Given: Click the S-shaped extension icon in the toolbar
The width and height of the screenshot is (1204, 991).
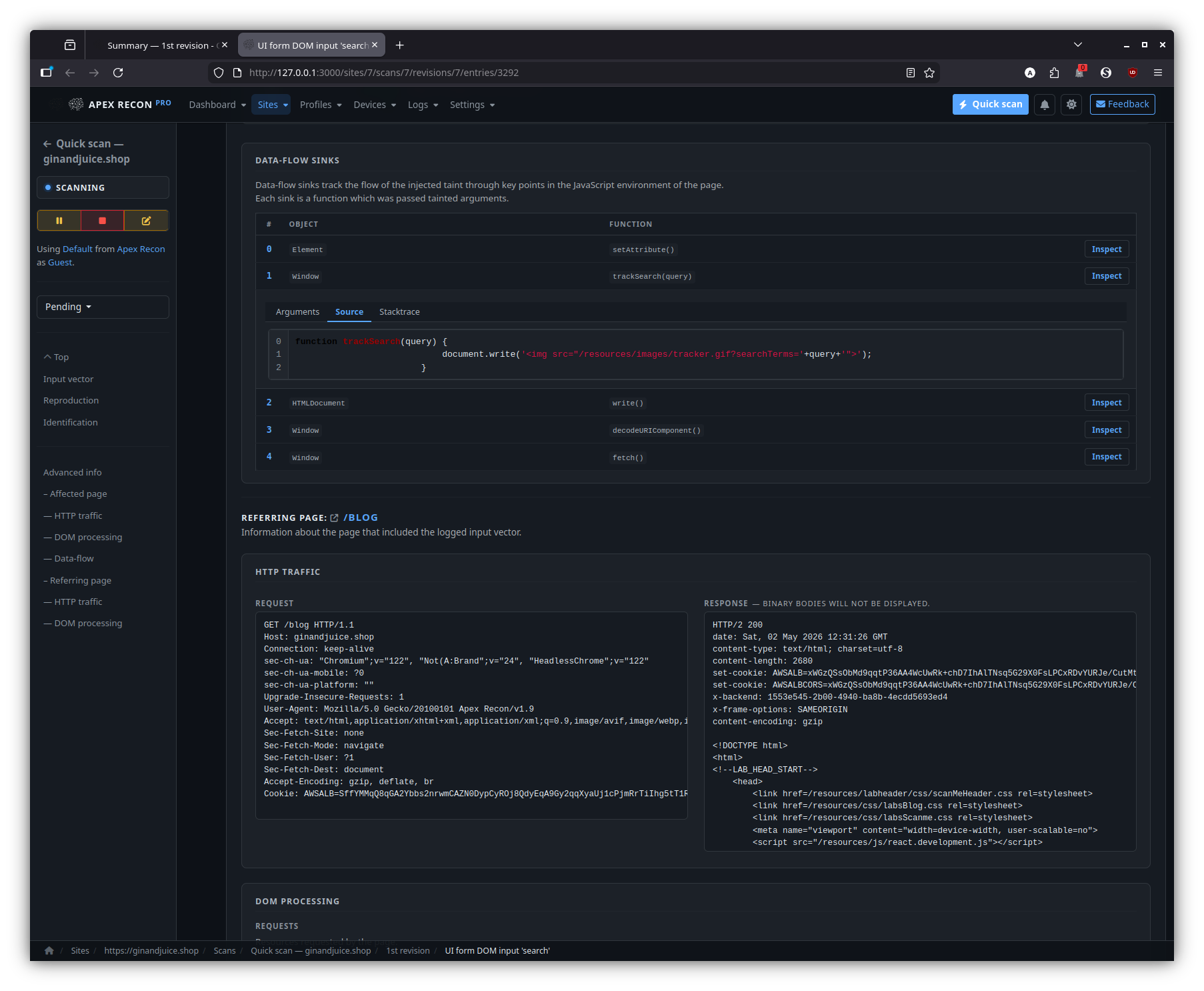Looking at the screenshot, I should [1106, 73].
